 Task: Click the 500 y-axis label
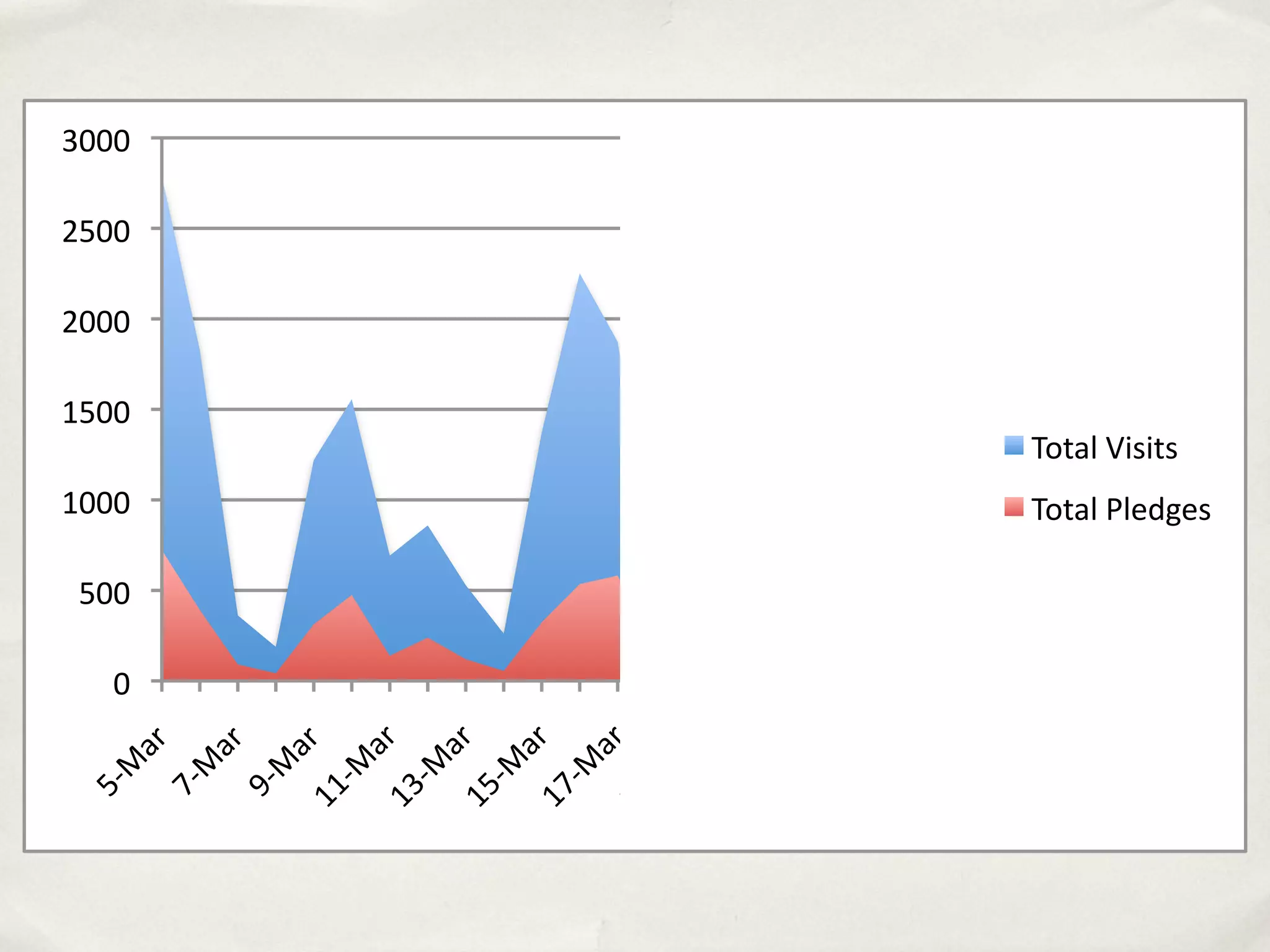pyautogui.click(x=104, y=594)
